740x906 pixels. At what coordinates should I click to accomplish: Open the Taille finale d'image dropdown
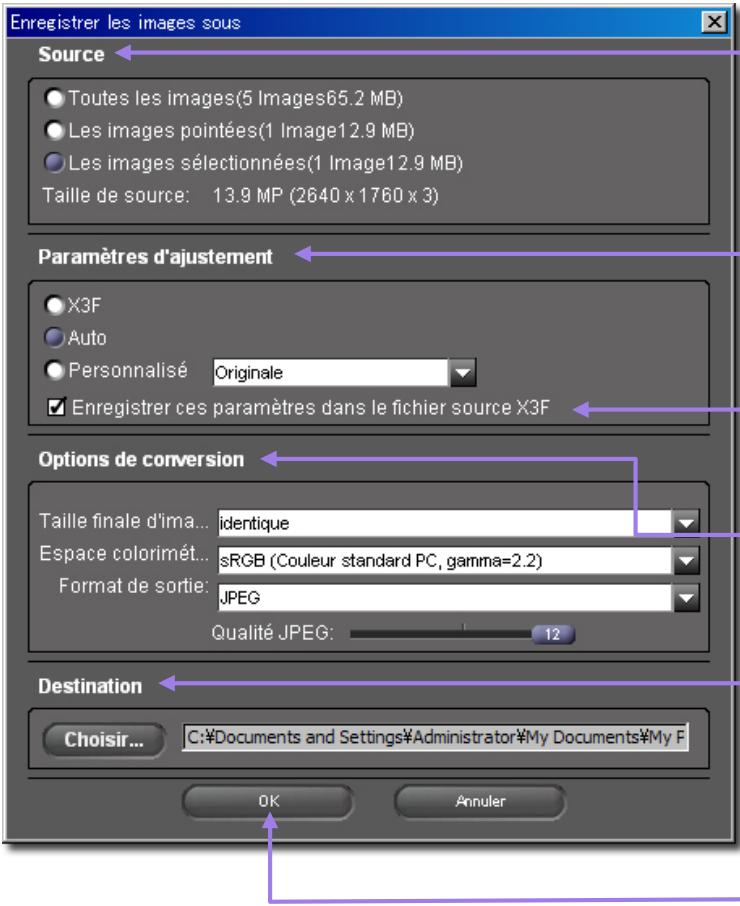click(459, 523)
